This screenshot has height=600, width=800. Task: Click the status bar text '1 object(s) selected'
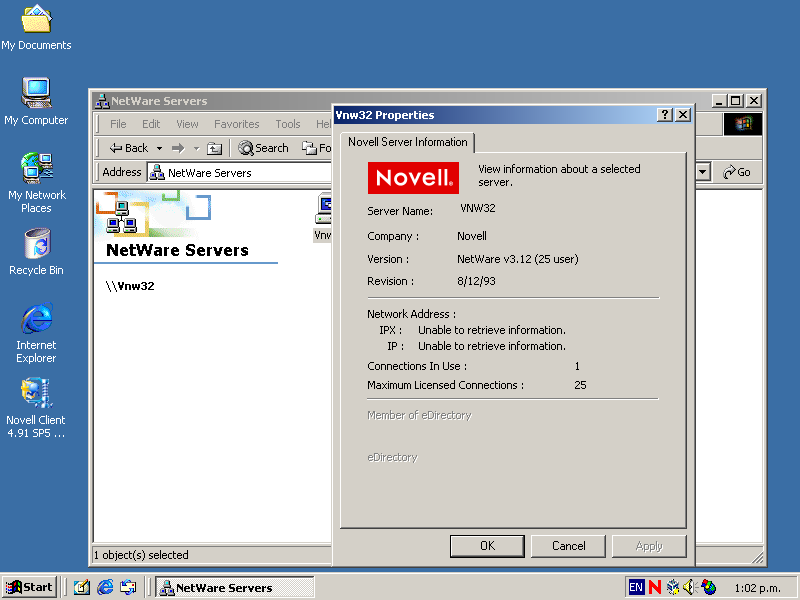point(141,555)
